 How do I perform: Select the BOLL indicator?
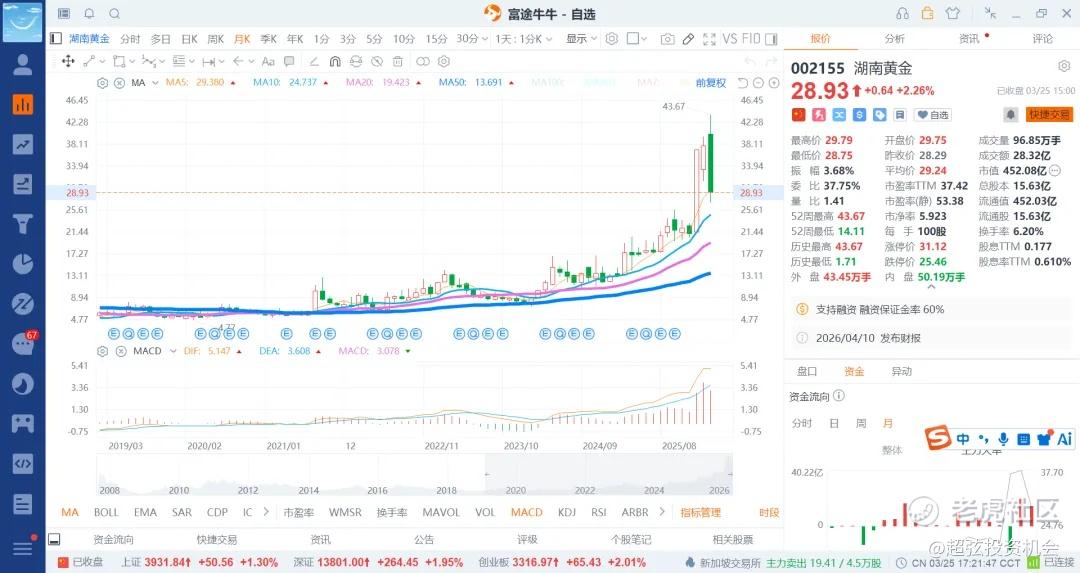tap(106, 512)
